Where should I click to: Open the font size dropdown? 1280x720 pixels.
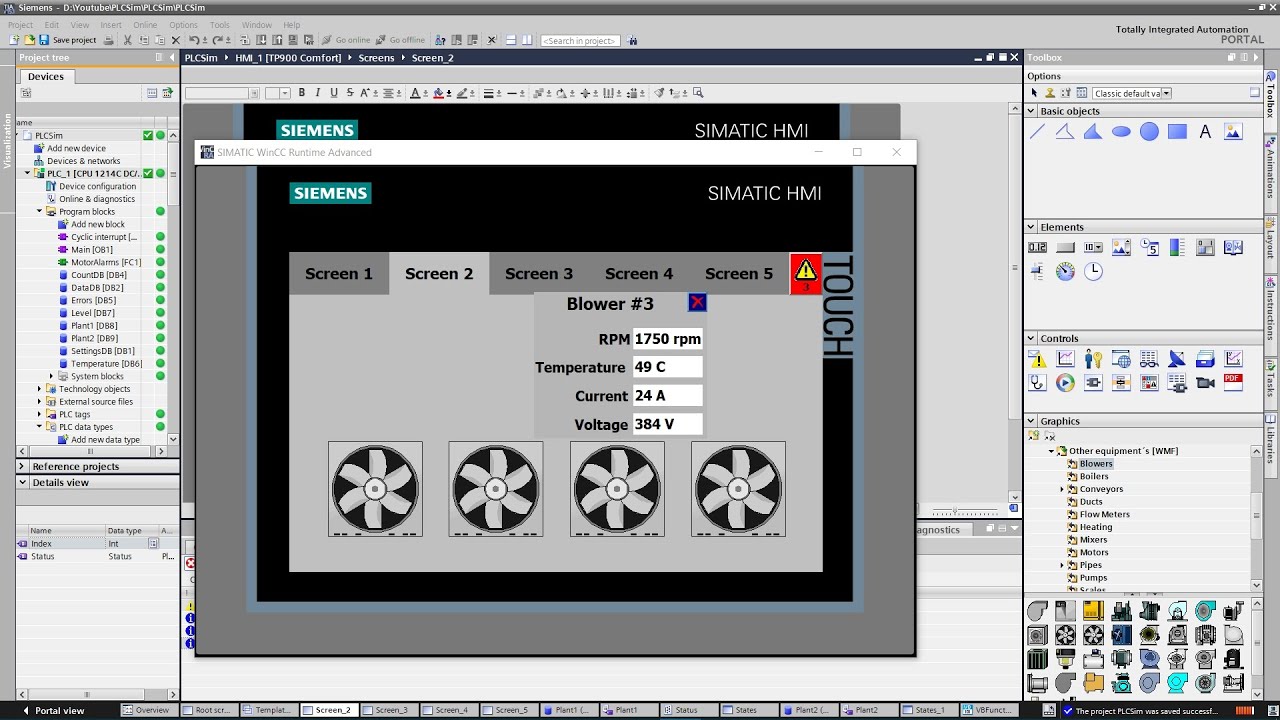[285, 93]
